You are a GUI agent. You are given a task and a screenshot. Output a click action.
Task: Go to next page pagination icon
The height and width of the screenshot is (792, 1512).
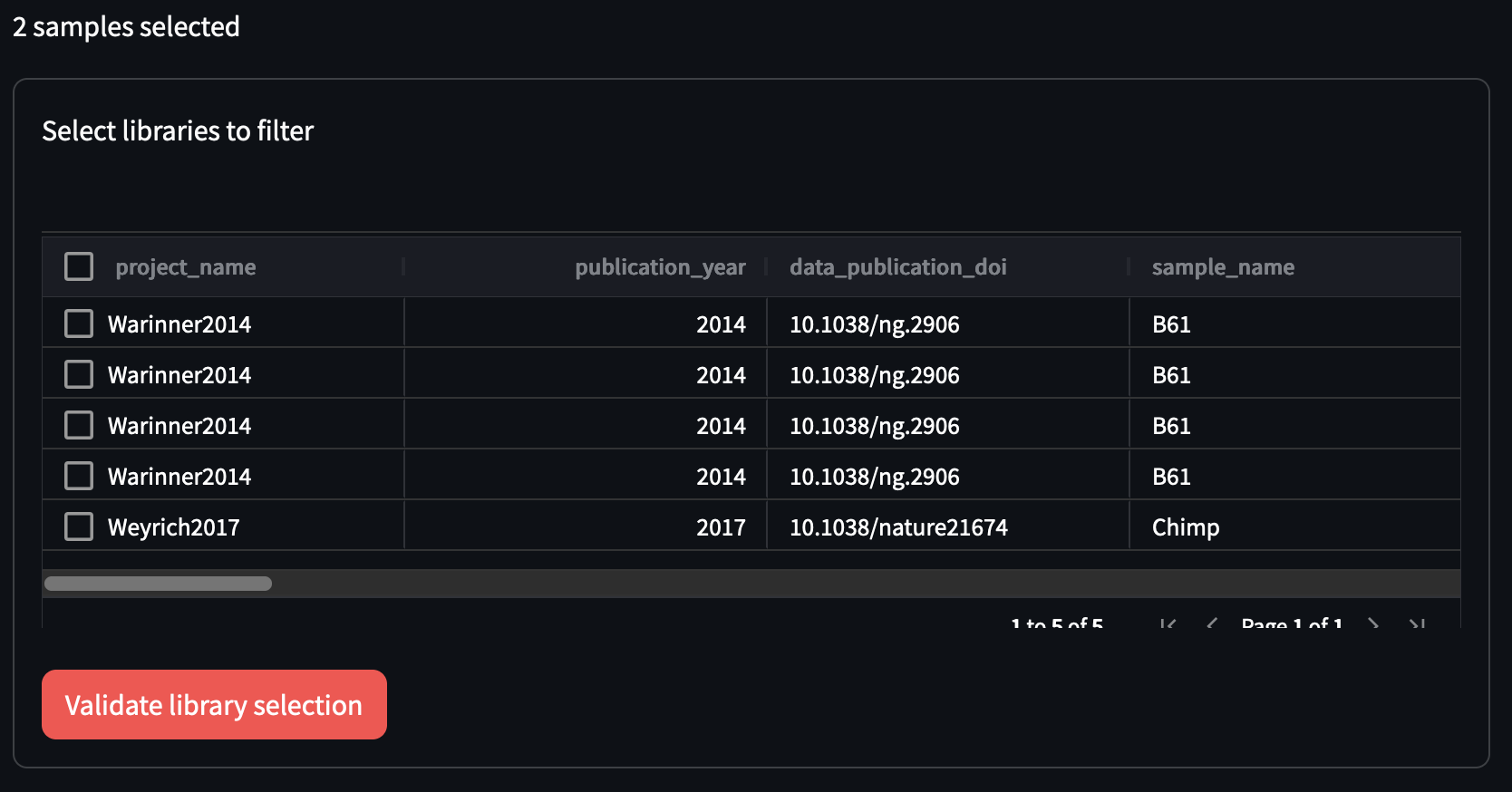[x=1373, y=623]
